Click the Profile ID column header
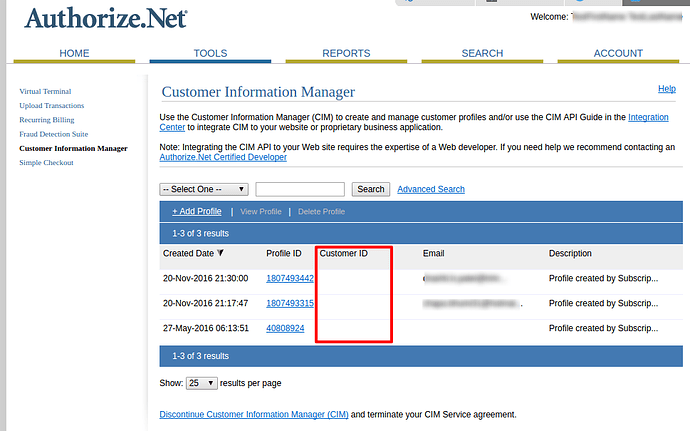 (x=284, y=254)
